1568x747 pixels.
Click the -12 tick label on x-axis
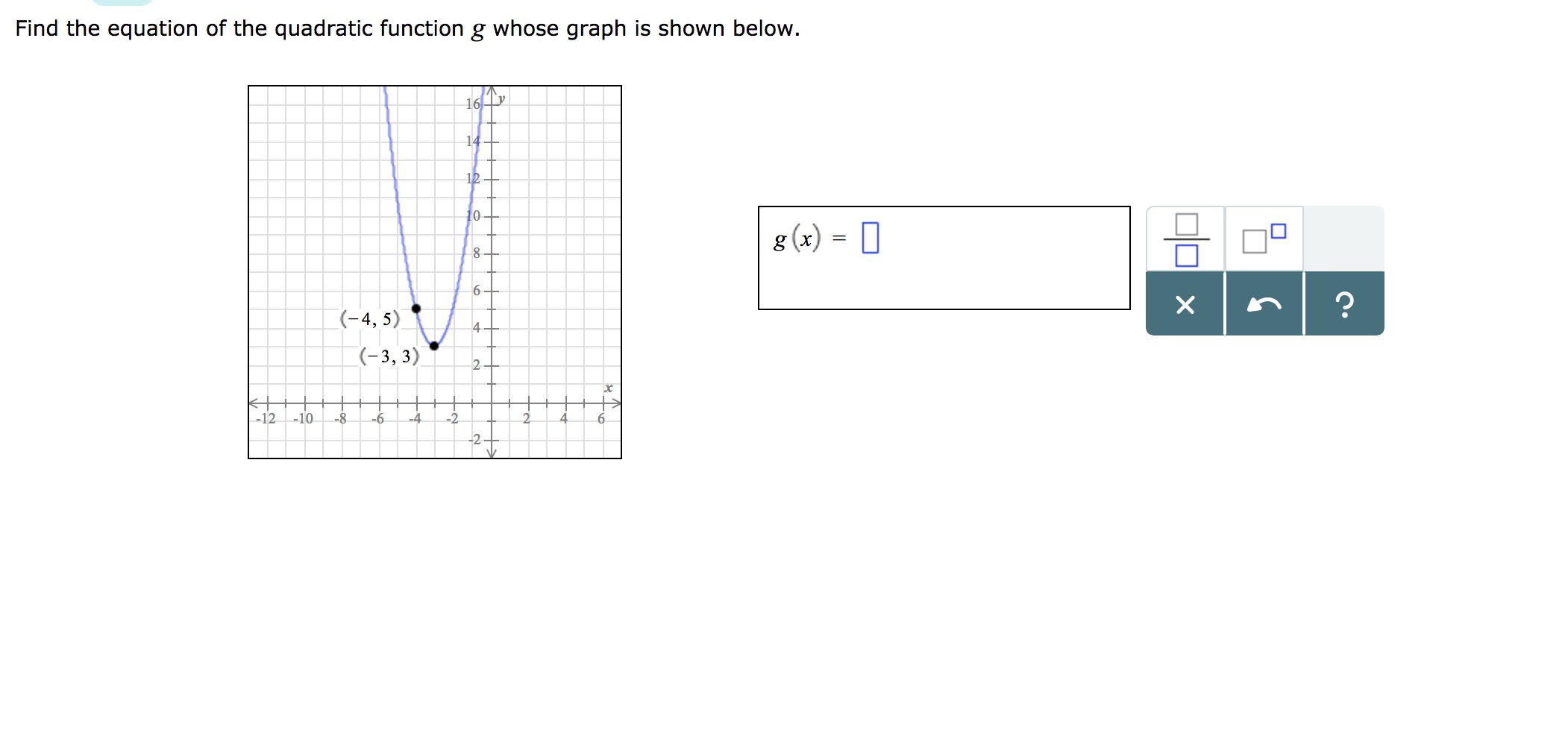pos(266,419)
